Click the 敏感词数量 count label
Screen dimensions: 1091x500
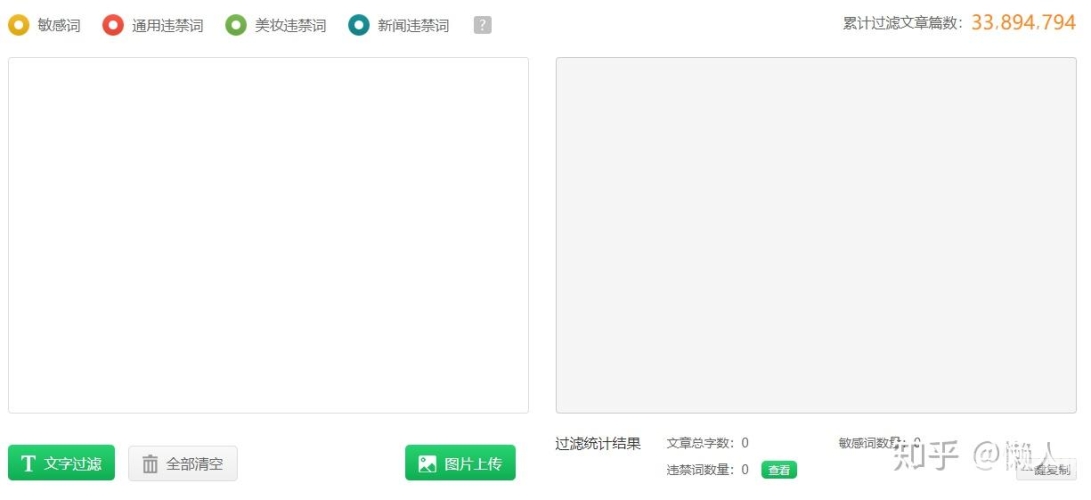coord(879,443)
